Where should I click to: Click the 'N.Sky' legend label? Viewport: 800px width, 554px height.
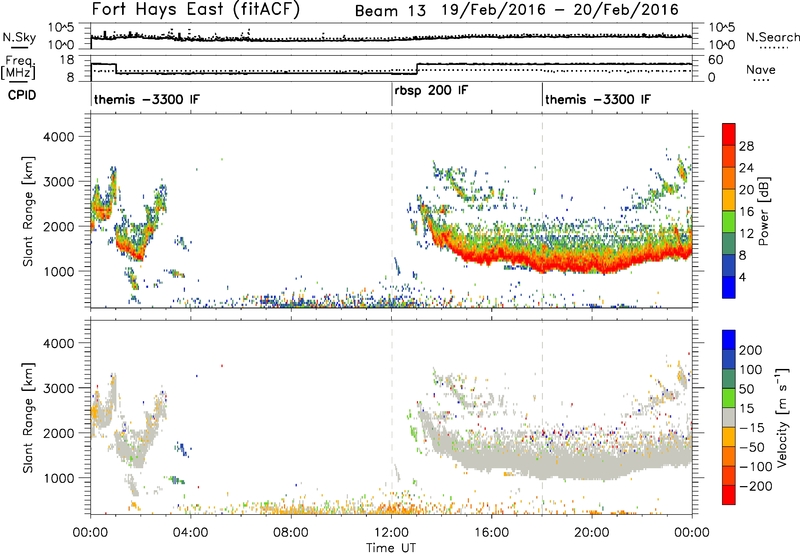click(x=19, y=38)
